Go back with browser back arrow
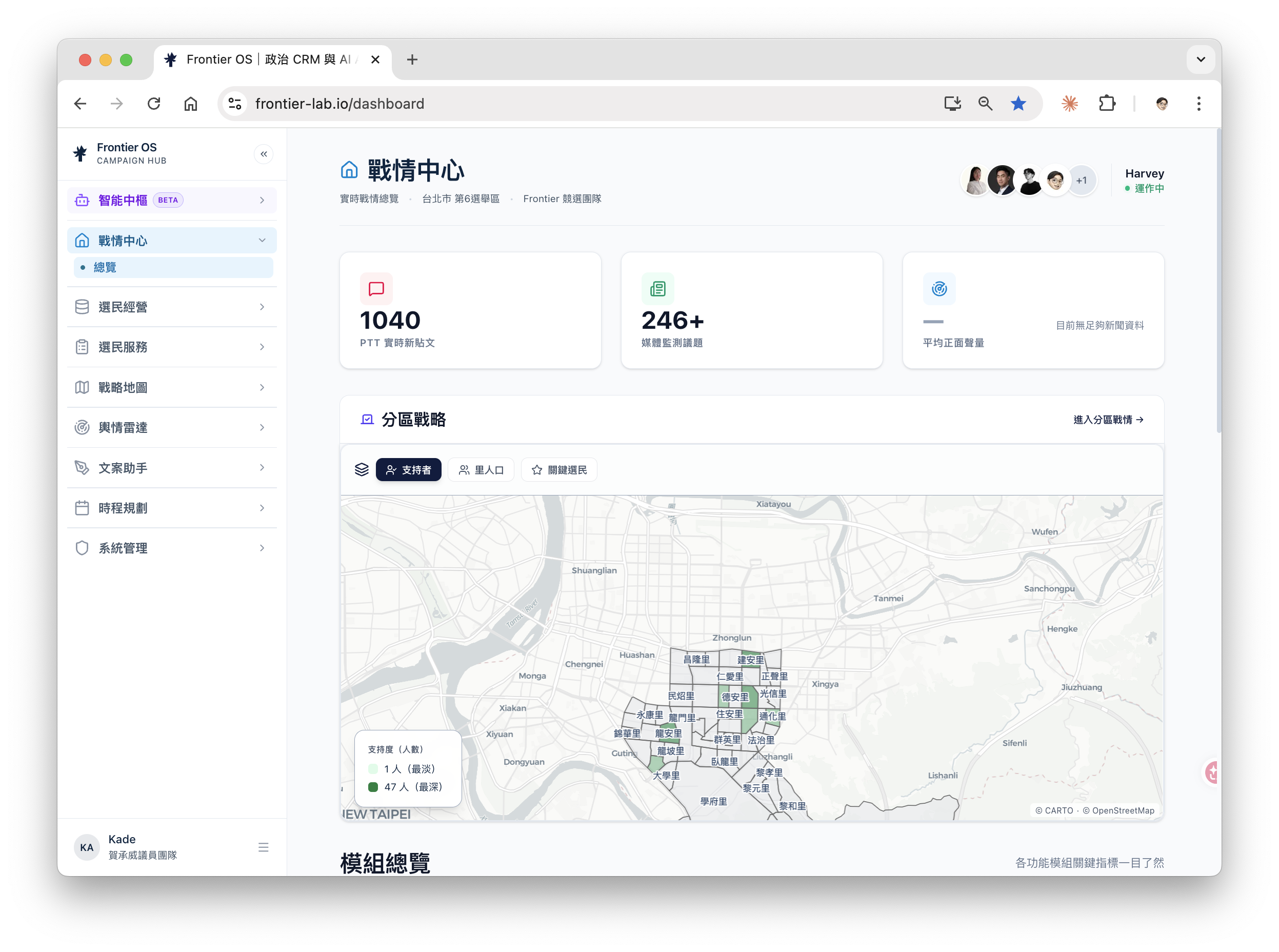This screenshot has height=952, width=1279. coord(80,104)
